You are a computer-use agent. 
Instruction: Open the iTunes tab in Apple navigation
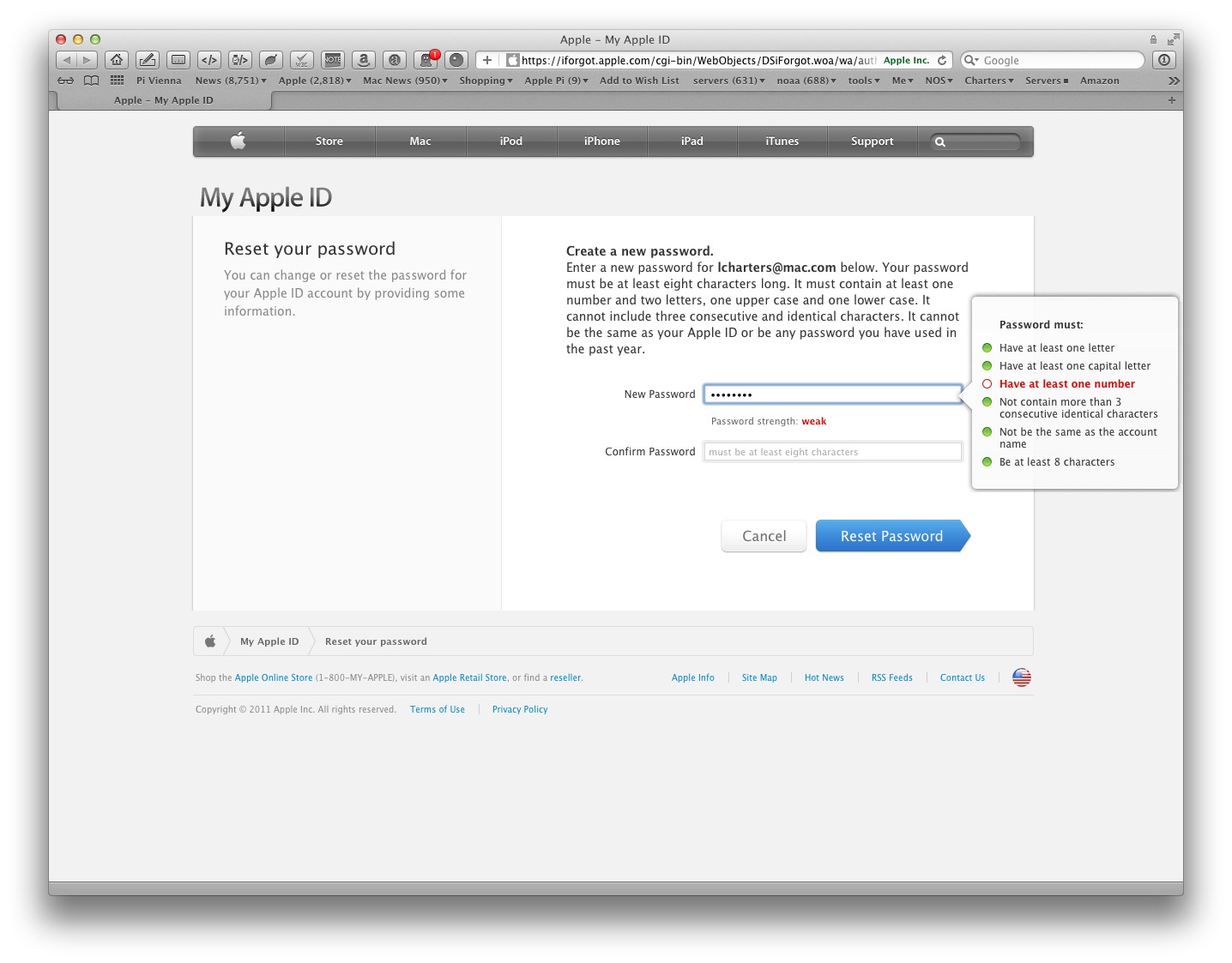click(782, 141)
